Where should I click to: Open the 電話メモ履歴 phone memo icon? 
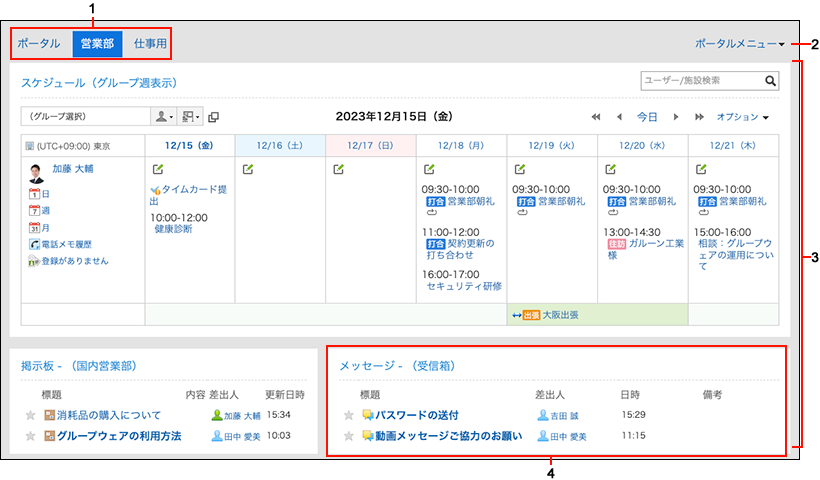point(34,244)
